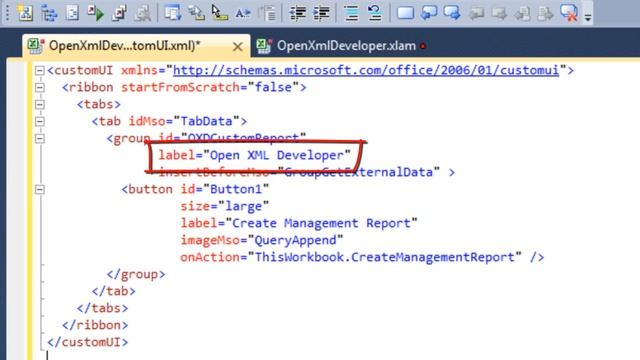640x360 pixels.
Task: Go to the next bookmark
Action: pyautogui.click(x=452, y=13)
